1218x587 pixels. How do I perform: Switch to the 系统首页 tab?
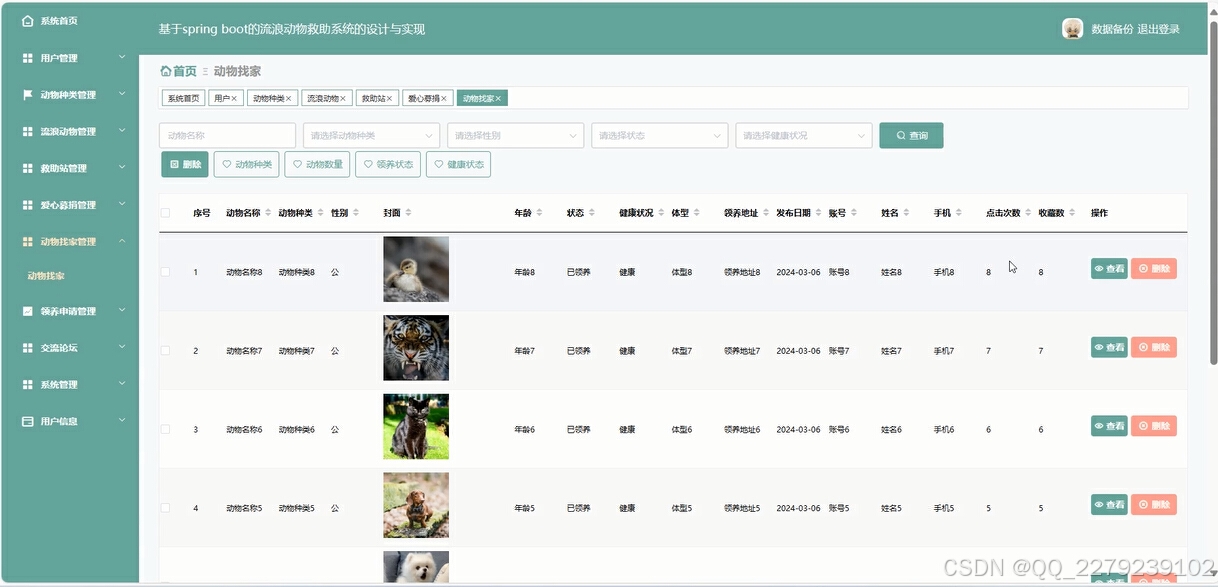pyautogui.click(x=183, y=98)
